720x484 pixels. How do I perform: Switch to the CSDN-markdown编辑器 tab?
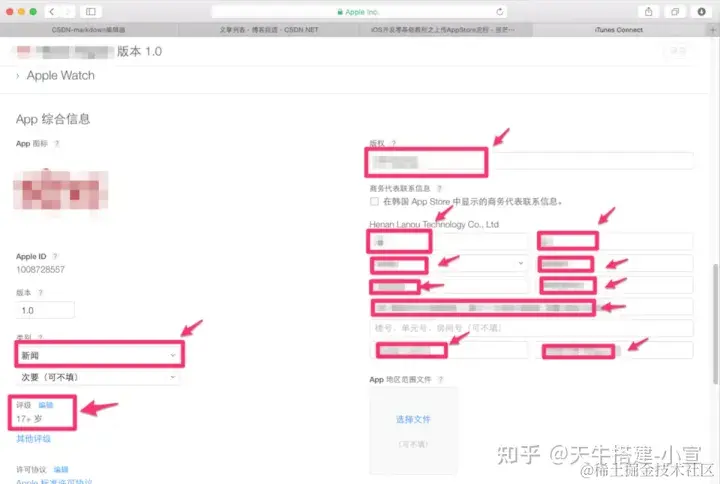click(x=89, y=30)
